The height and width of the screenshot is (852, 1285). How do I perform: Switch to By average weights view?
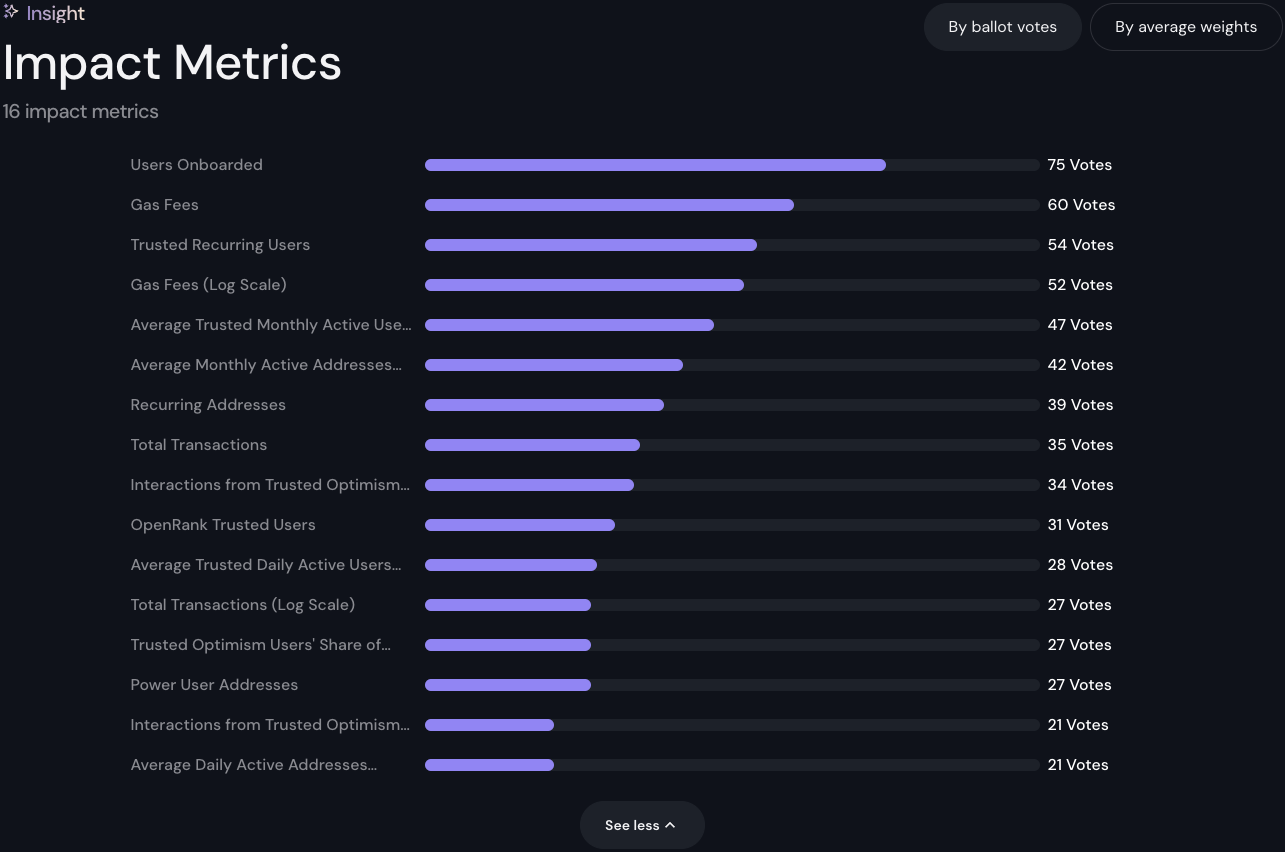point(1185,27)
